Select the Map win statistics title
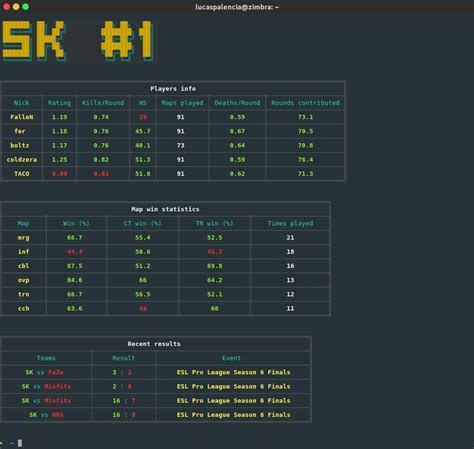The height and width of the screenshot is (449, 474). point(165,209)
